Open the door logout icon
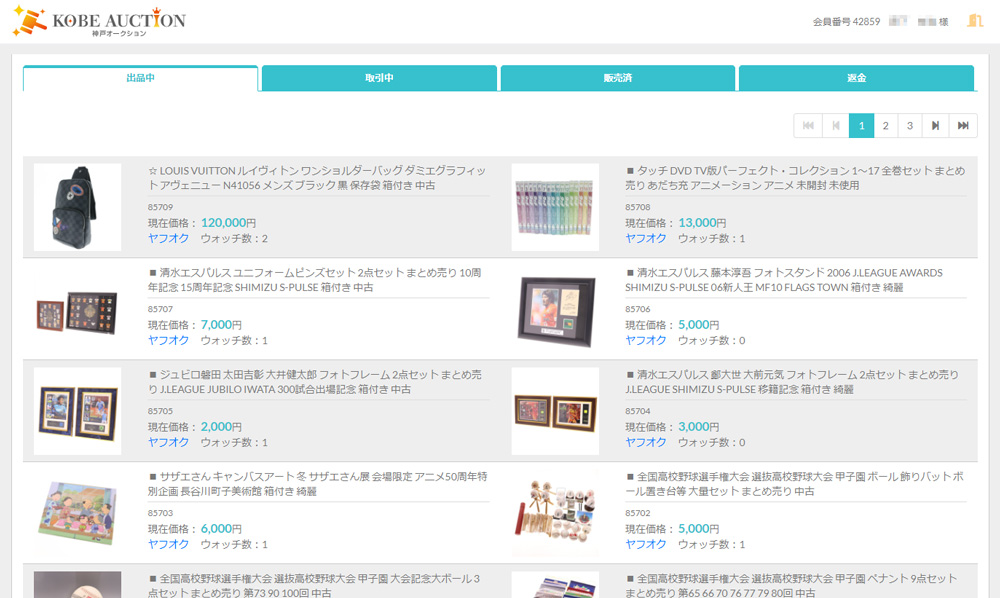Image resolution: width=1000 pixels, height=598 pixels. (974, 21)
